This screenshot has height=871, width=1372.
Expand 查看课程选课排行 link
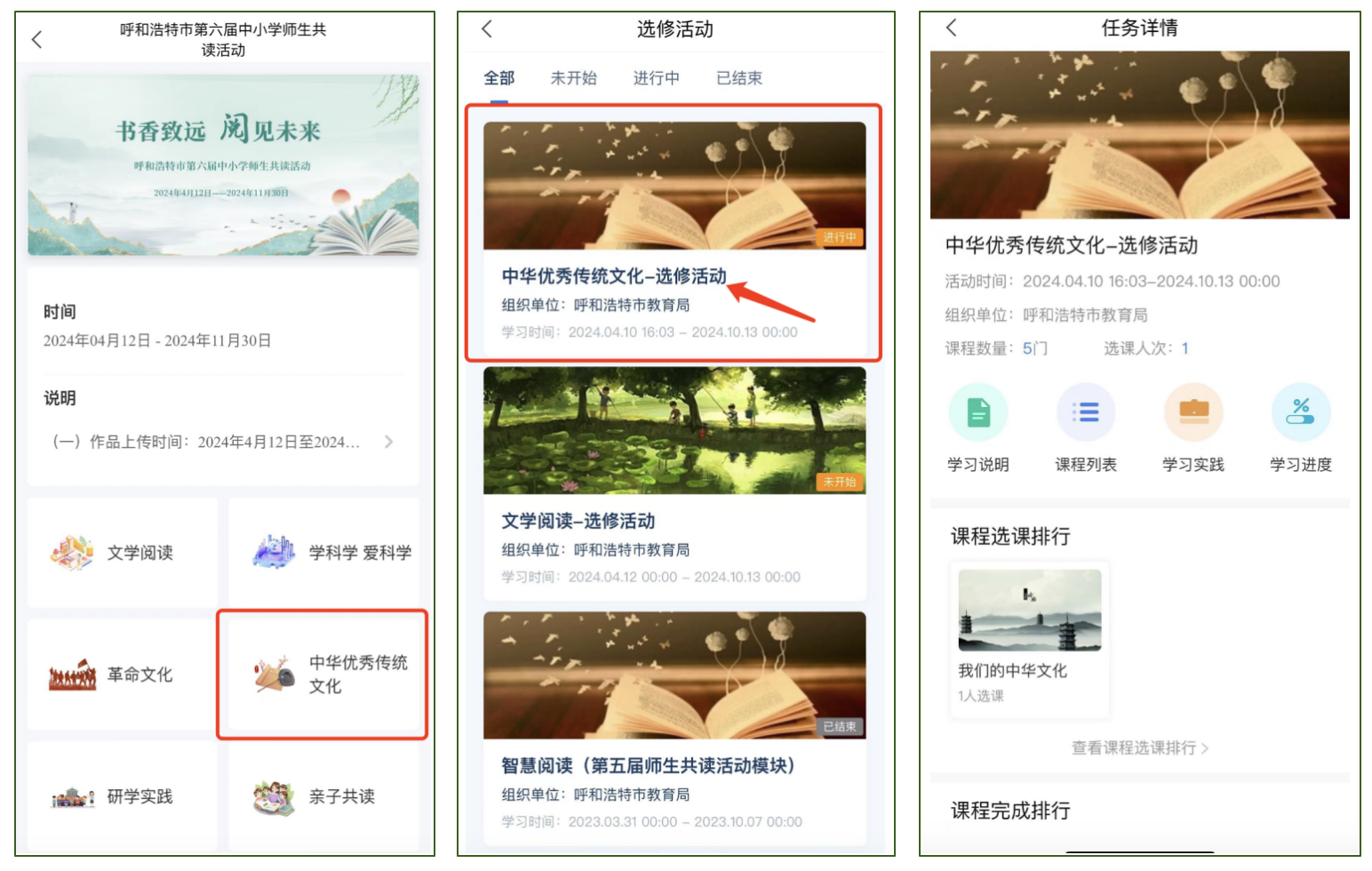[x=1140, y=748]
